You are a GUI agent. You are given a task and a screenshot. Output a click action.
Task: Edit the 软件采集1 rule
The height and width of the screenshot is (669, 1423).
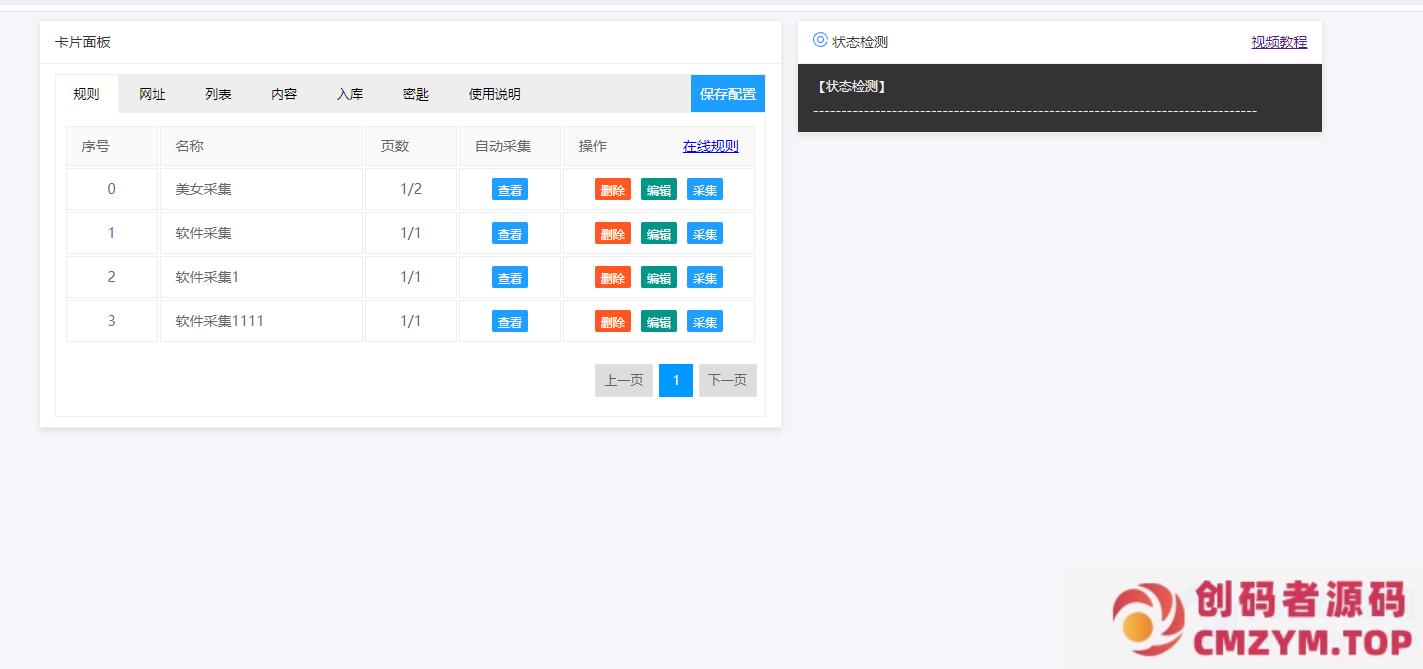point(658,278)
